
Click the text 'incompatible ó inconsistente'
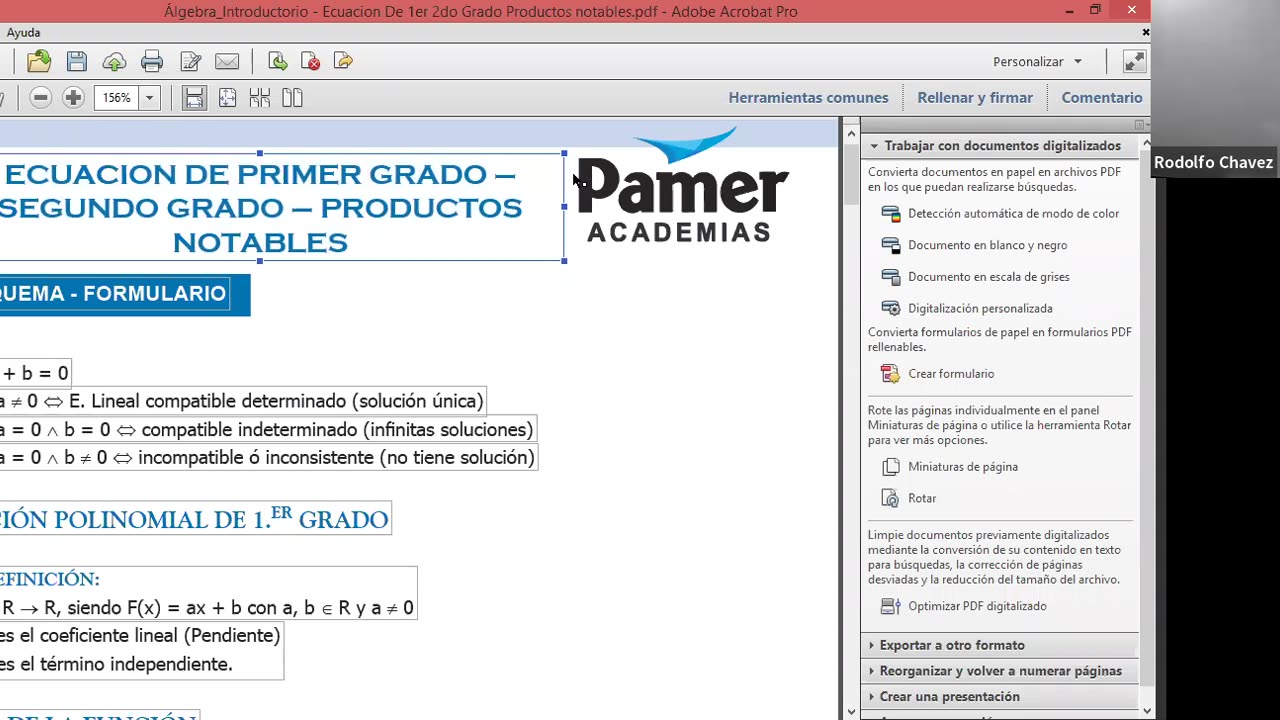256,458
